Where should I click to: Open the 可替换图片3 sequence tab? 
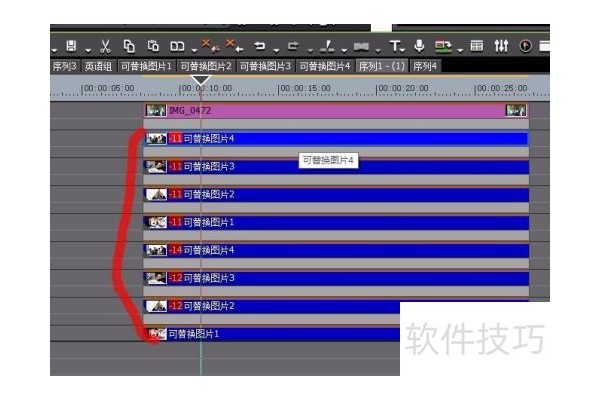pyautogui.click(x=265, y=66)
